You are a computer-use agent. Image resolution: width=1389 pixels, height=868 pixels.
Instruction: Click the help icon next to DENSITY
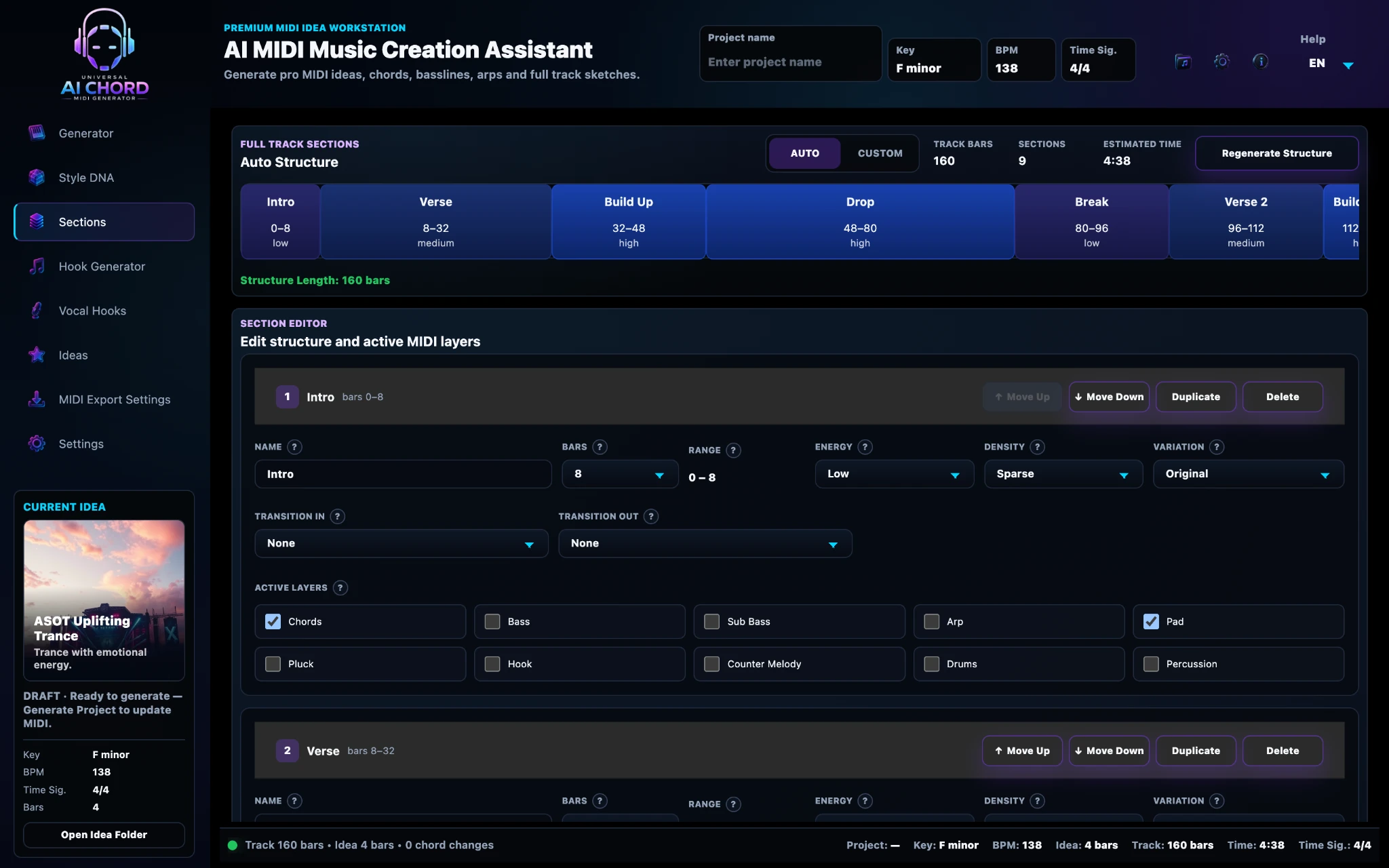(1037, 447)
